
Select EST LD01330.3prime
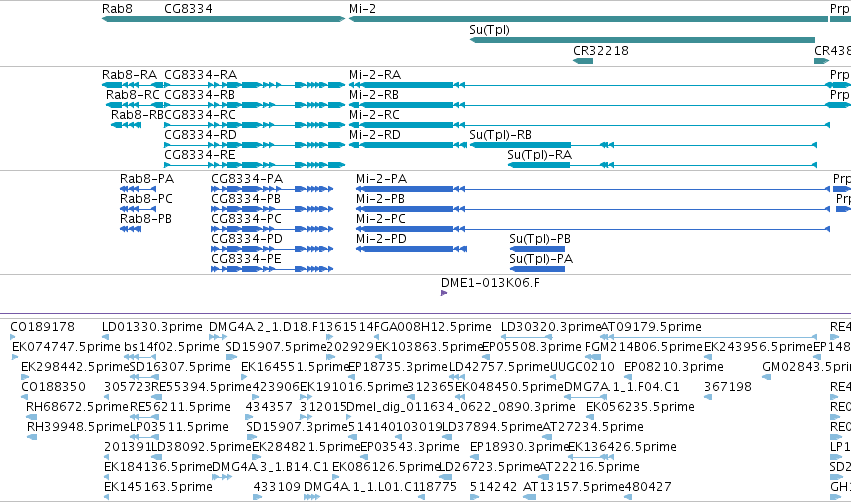tap(152, 327)
